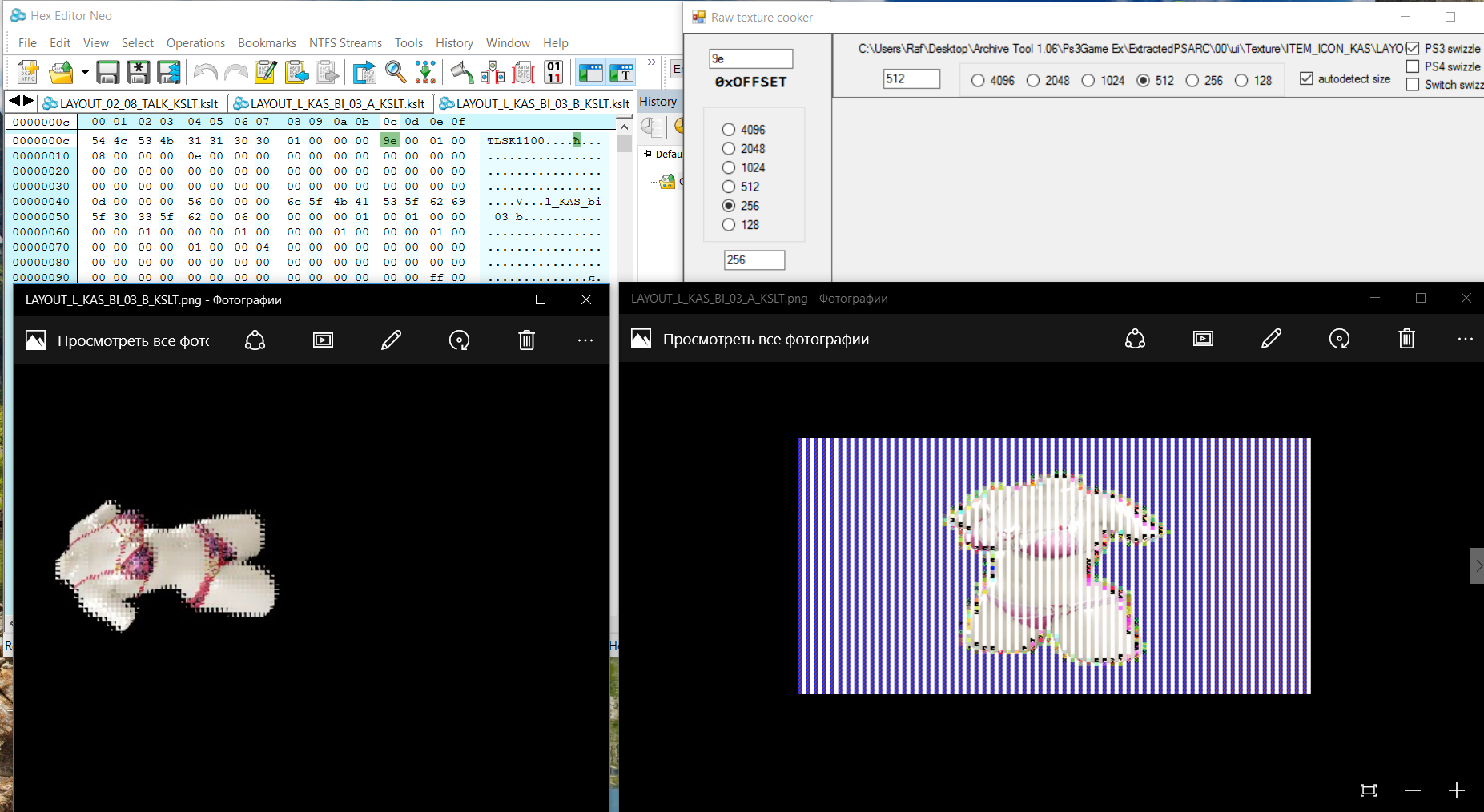Click the Export icon with blue arrow

coord(364,72)
